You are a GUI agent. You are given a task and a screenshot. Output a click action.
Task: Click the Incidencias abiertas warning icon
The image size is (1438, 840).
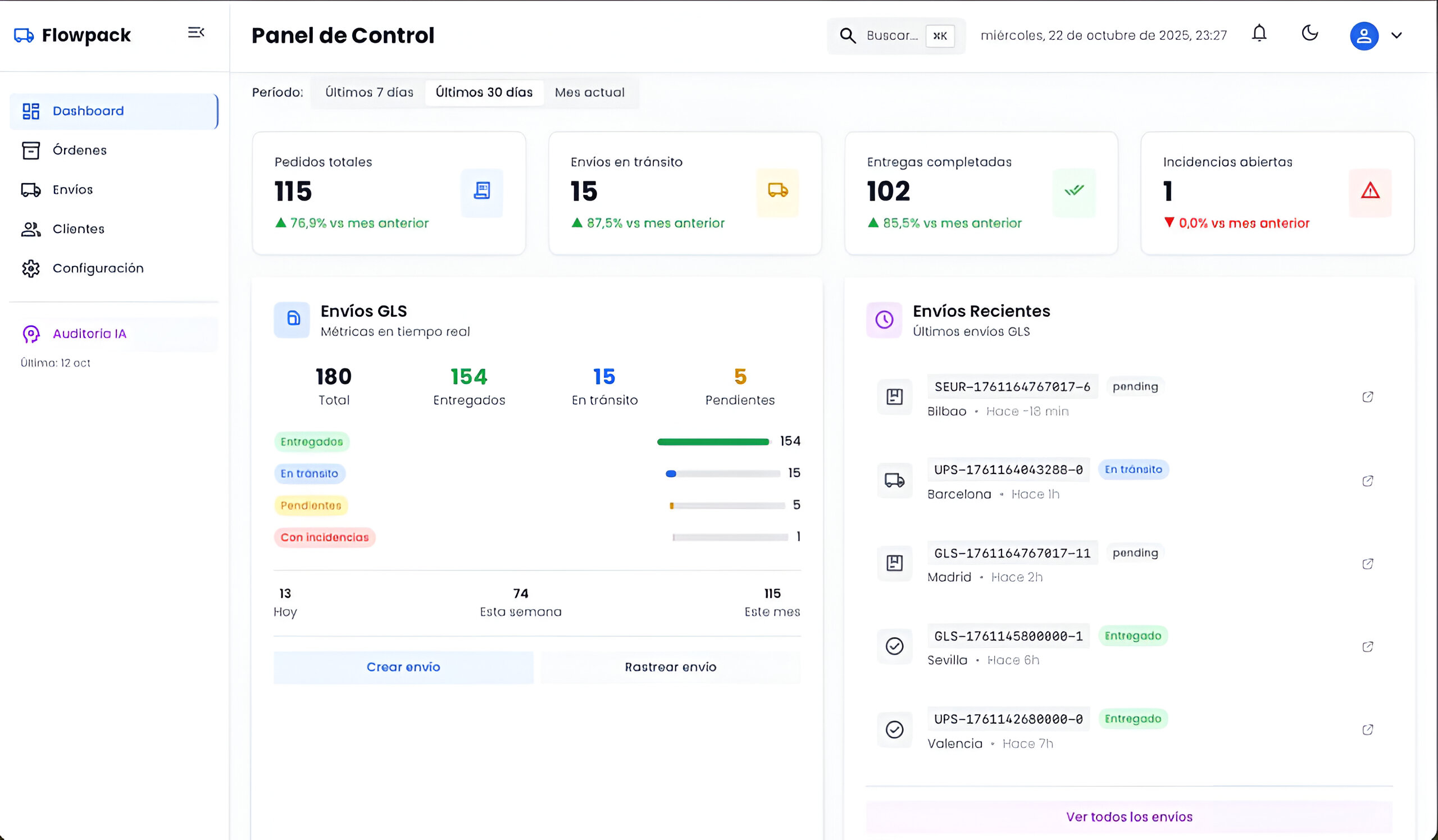click(x=1369, y=192)
